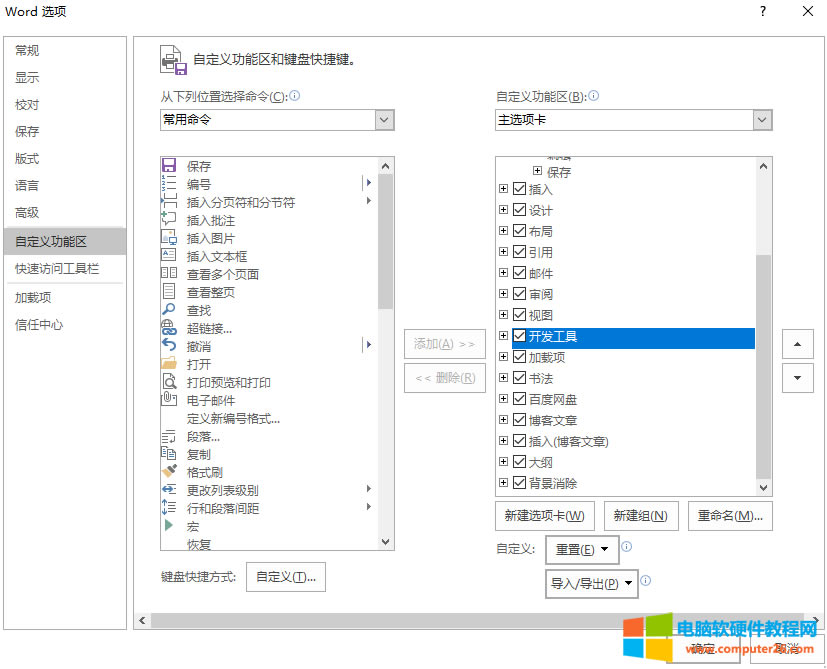Click the Open (打开) folder icon

pos(169,364)
